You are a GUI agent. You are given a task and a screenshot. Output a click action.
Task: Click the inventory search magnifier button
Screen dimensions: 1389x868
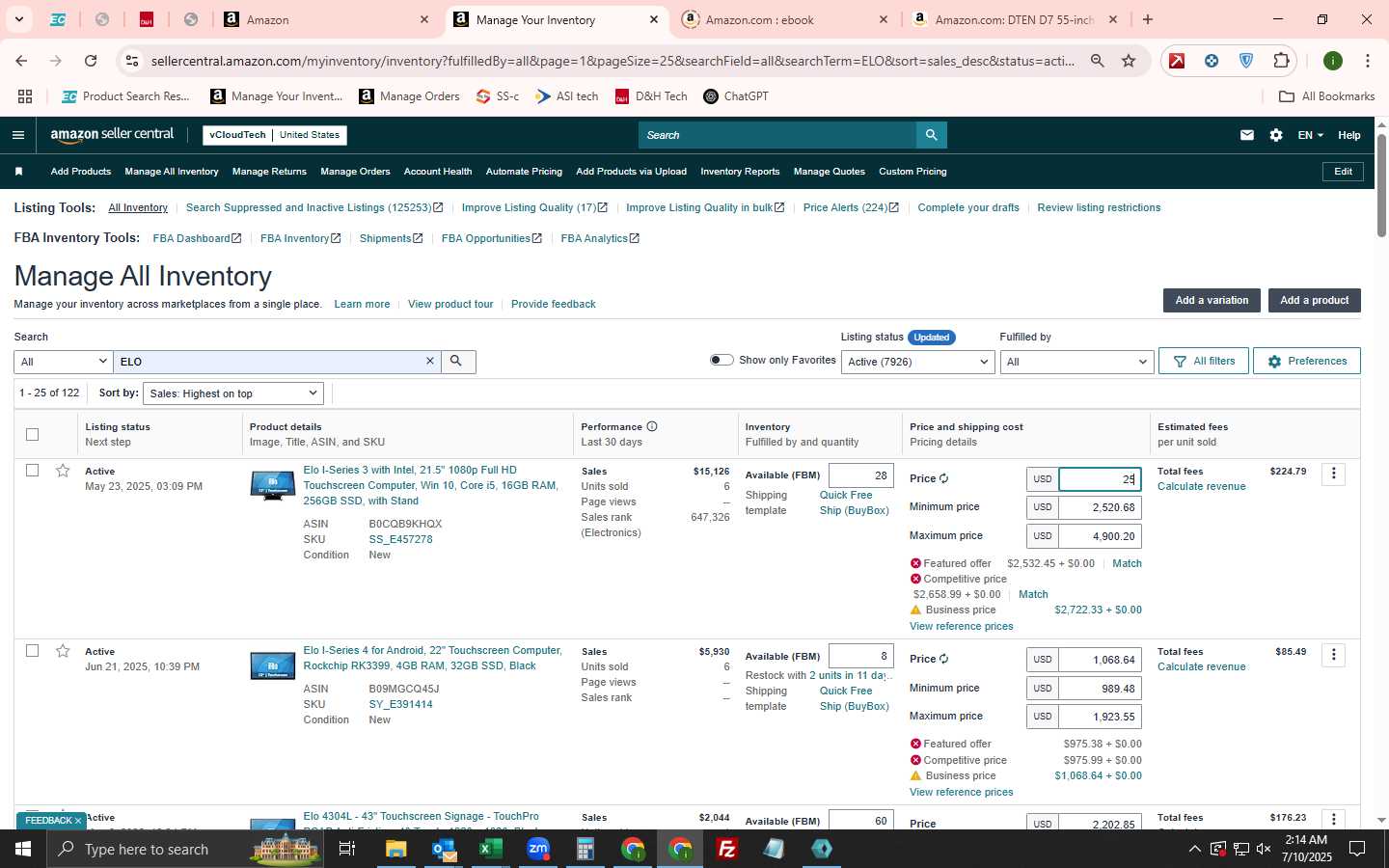pyautogui.click(x=457, y=362)
